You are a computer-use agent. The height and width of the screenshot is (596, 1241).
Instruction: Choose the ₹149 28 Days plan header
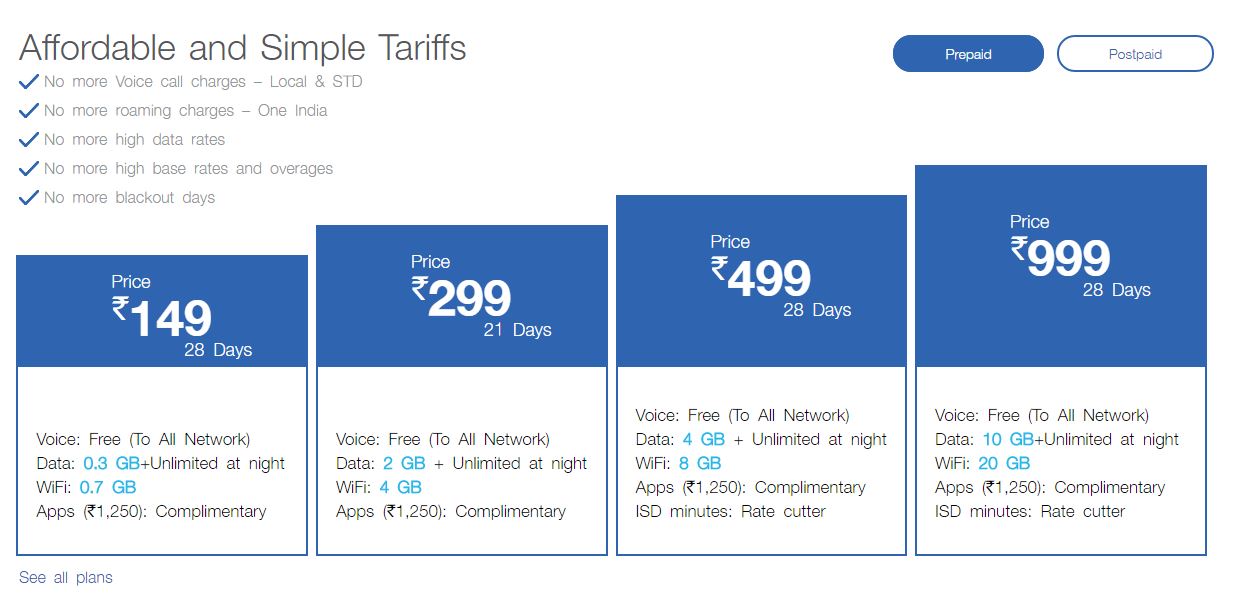click(162, 311)
